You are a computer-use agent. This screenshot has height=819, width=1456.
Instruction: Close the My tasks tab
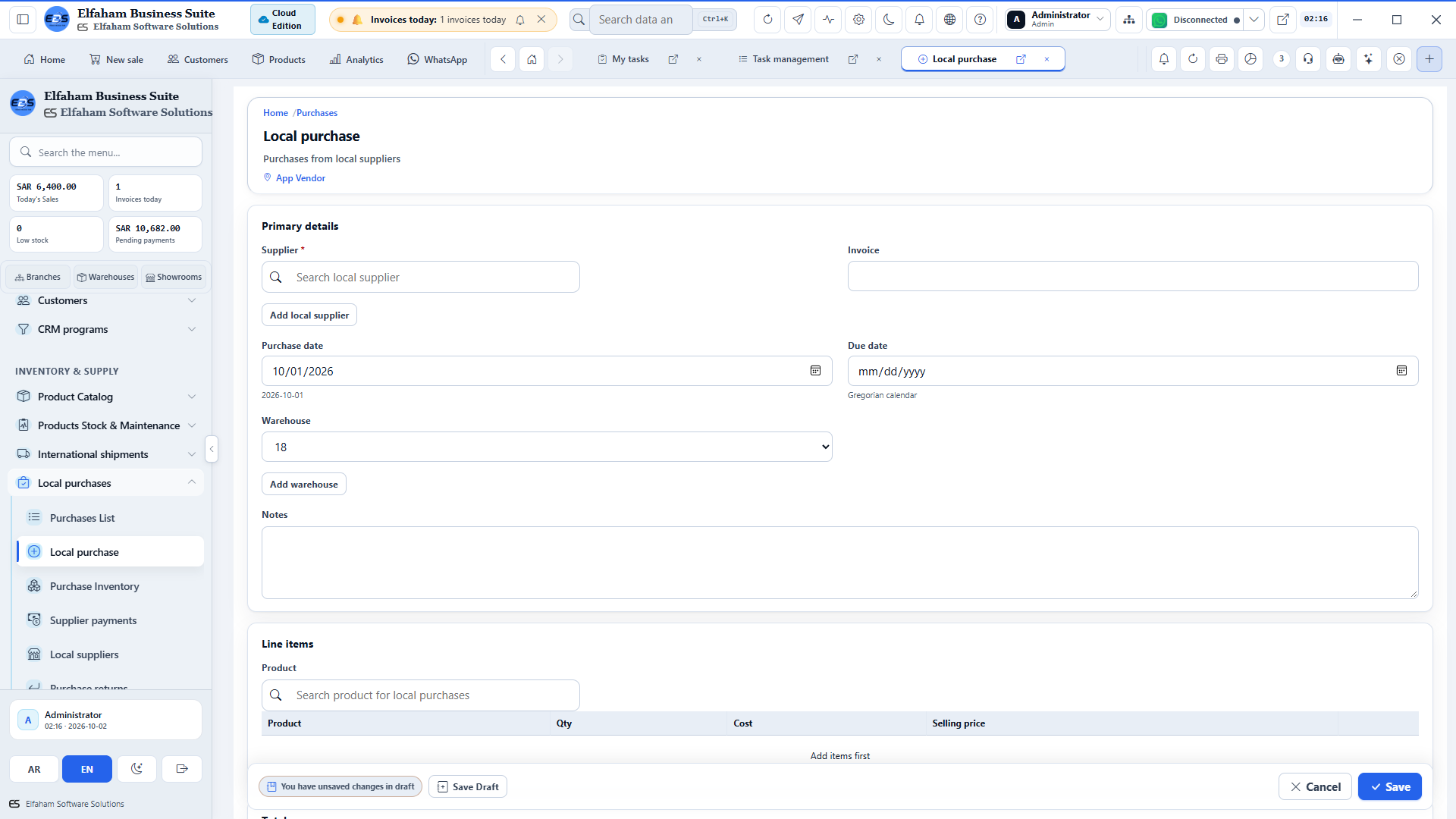(x=699, y=59)
